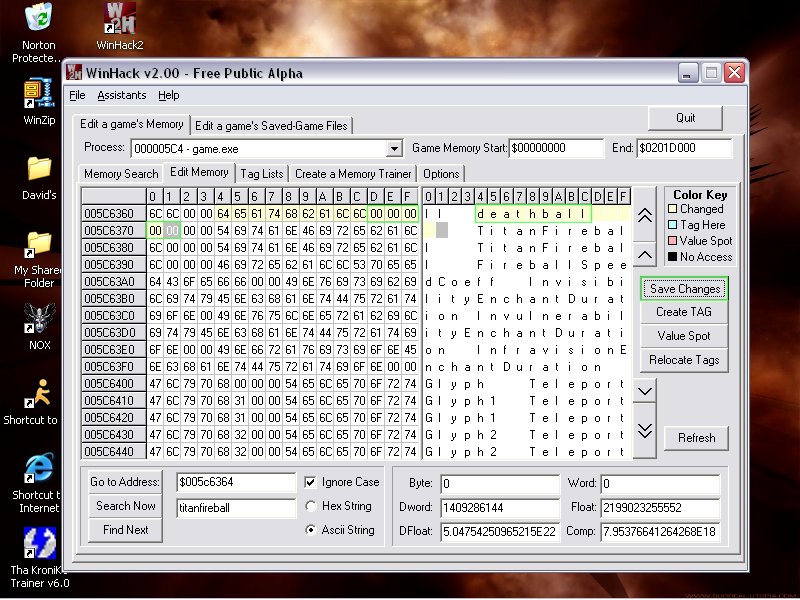This screenshot has width=800, height=600.
Task: Open the File menu
Action: pos(77,95)
